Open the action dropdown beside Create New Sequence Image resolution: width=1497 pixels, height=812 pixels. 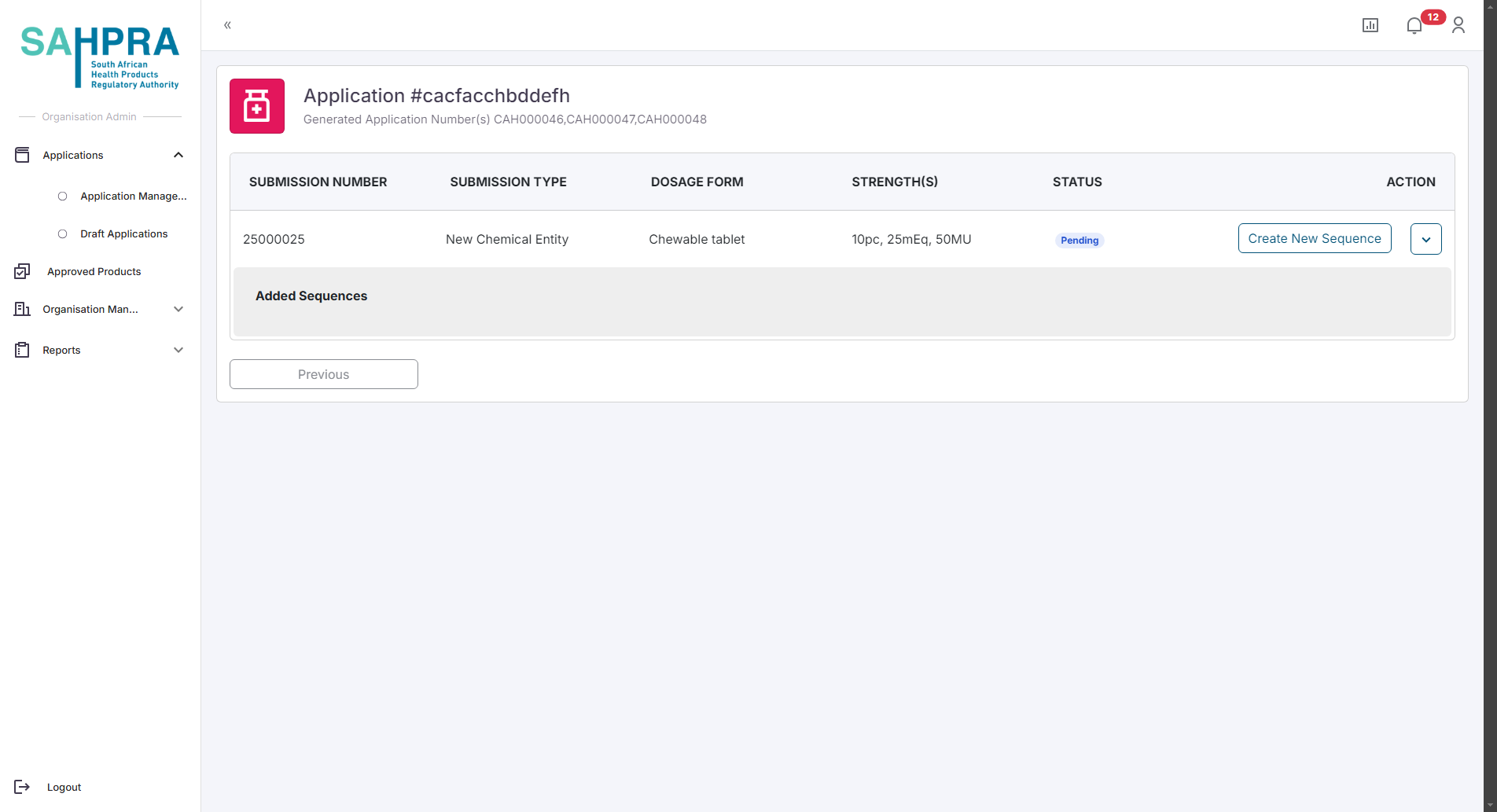point(1425,239)
